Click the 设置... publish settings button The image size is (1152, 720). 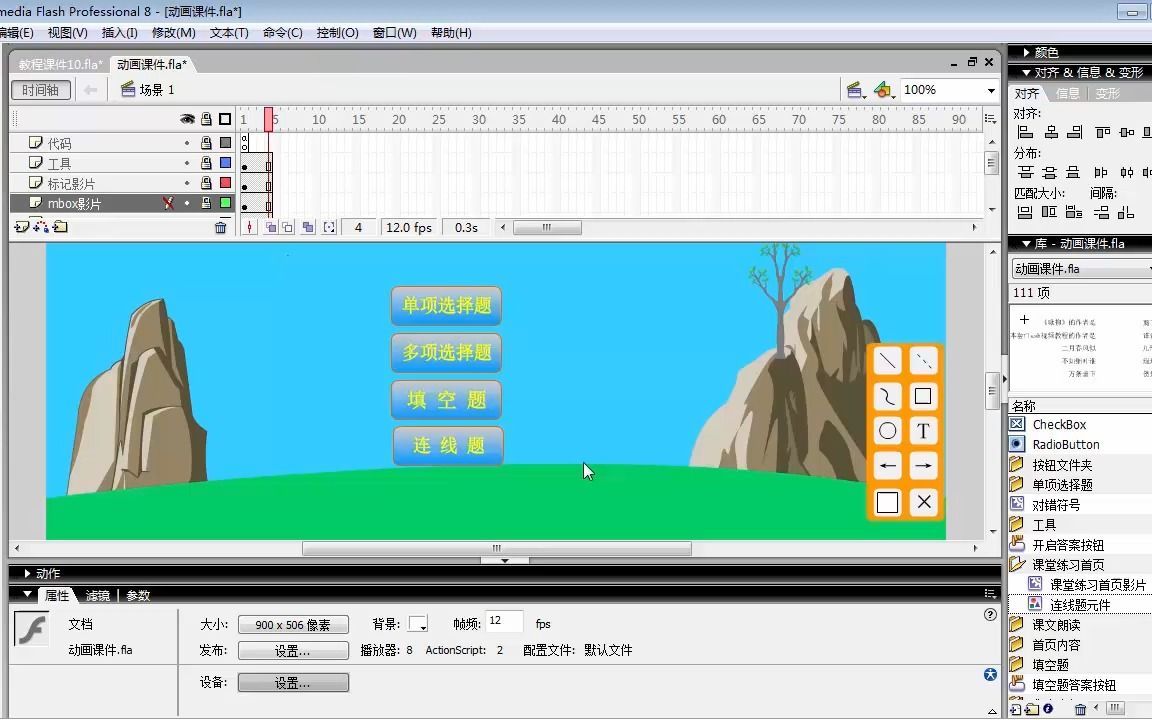coord(292,651)
